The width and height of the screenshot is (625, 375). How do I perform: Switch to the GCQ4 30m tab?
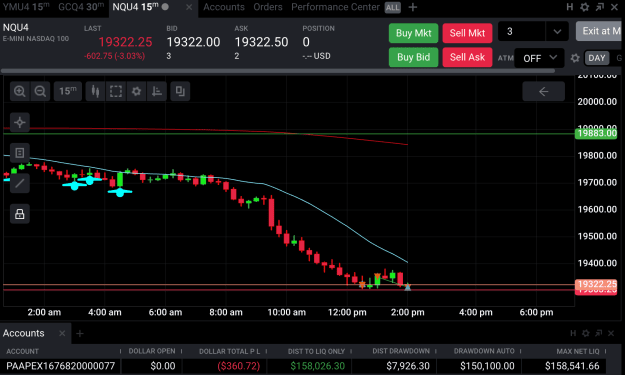(81, 7)
